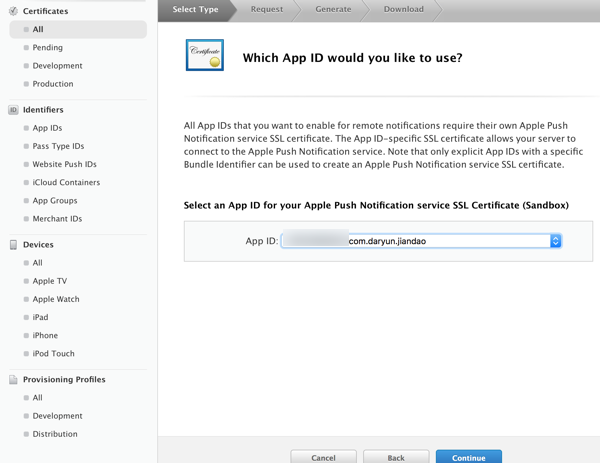
Task: Open Merchant IDs in sidebar
Action: point(57,219)
